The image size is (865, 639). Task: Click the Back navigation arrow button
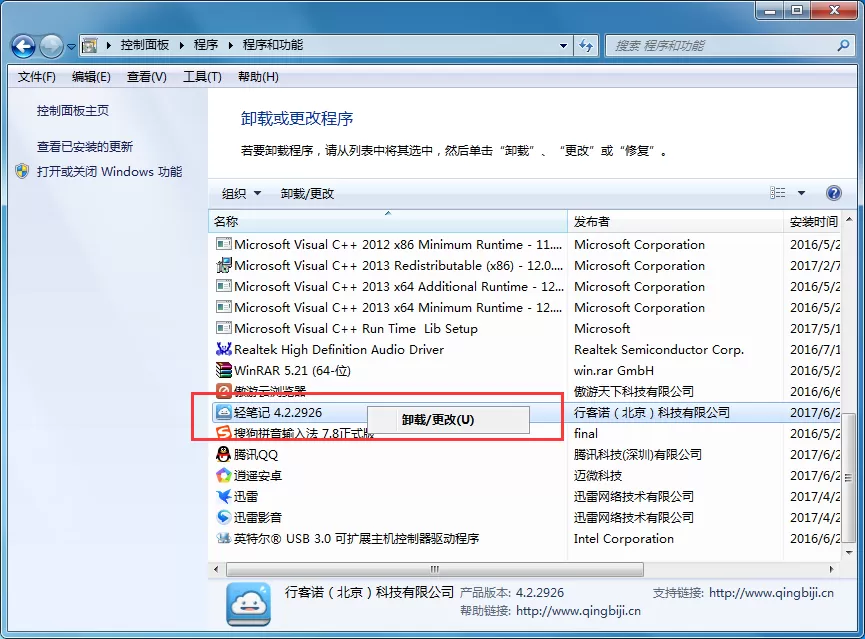coord(23,46)
